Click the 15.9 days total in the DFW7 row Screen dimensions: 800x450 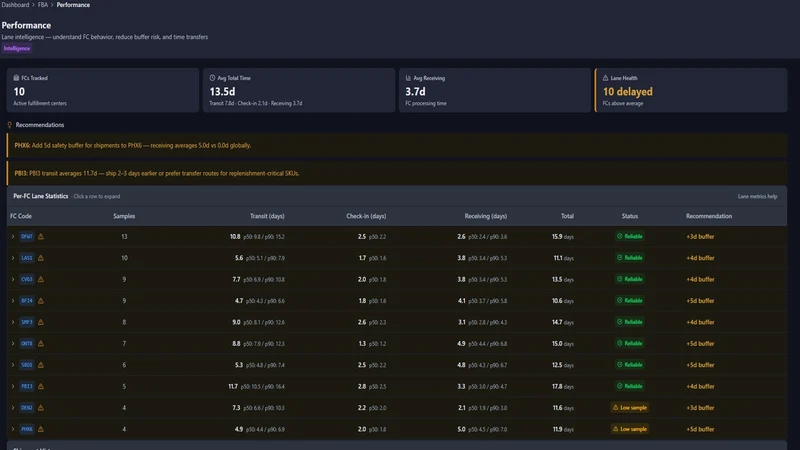563,237
